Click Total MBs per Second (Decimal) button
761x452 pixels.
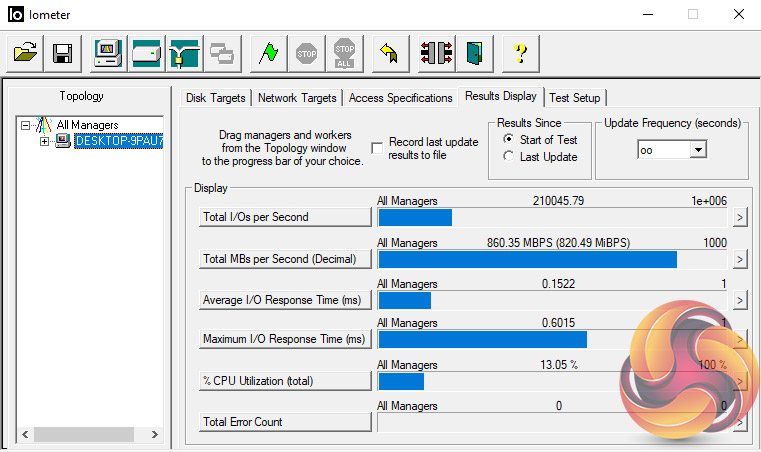[285, 259]
